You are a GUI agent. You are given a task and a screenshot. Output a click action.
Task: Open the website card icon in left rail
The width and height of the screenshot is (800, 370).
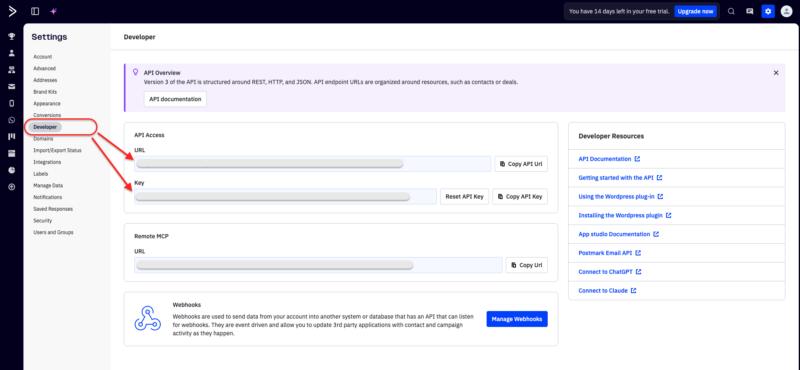click(12, 154)
